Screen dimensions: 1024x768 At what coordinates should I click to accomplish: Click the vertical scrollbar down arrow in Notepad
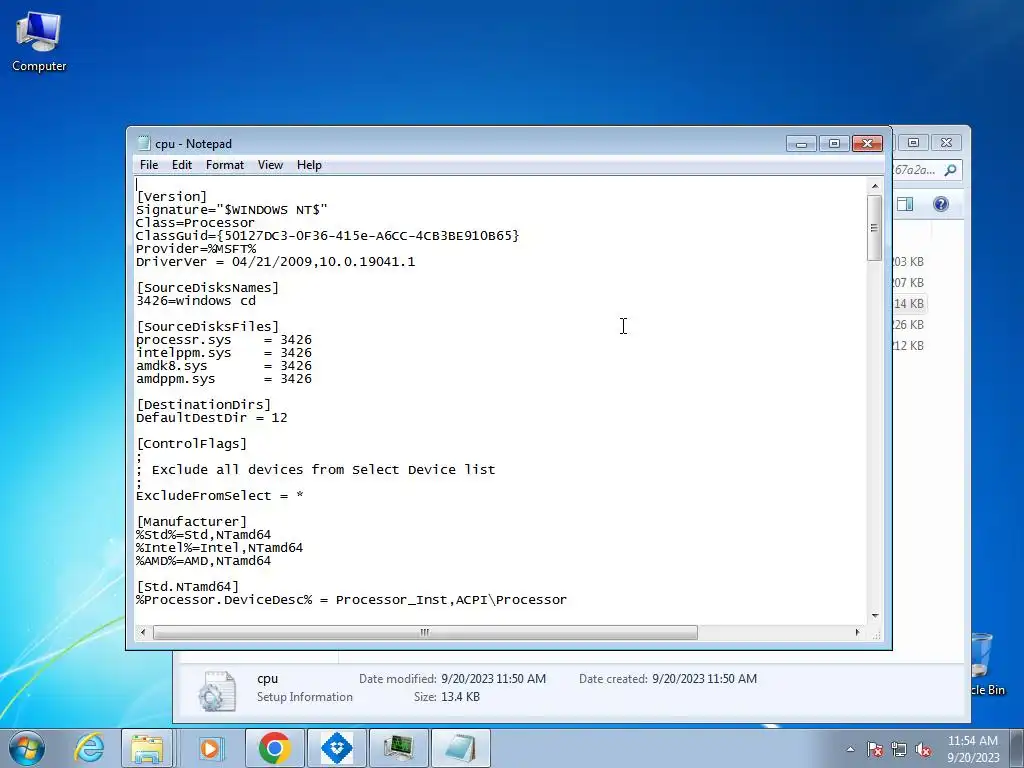[874, 616]
